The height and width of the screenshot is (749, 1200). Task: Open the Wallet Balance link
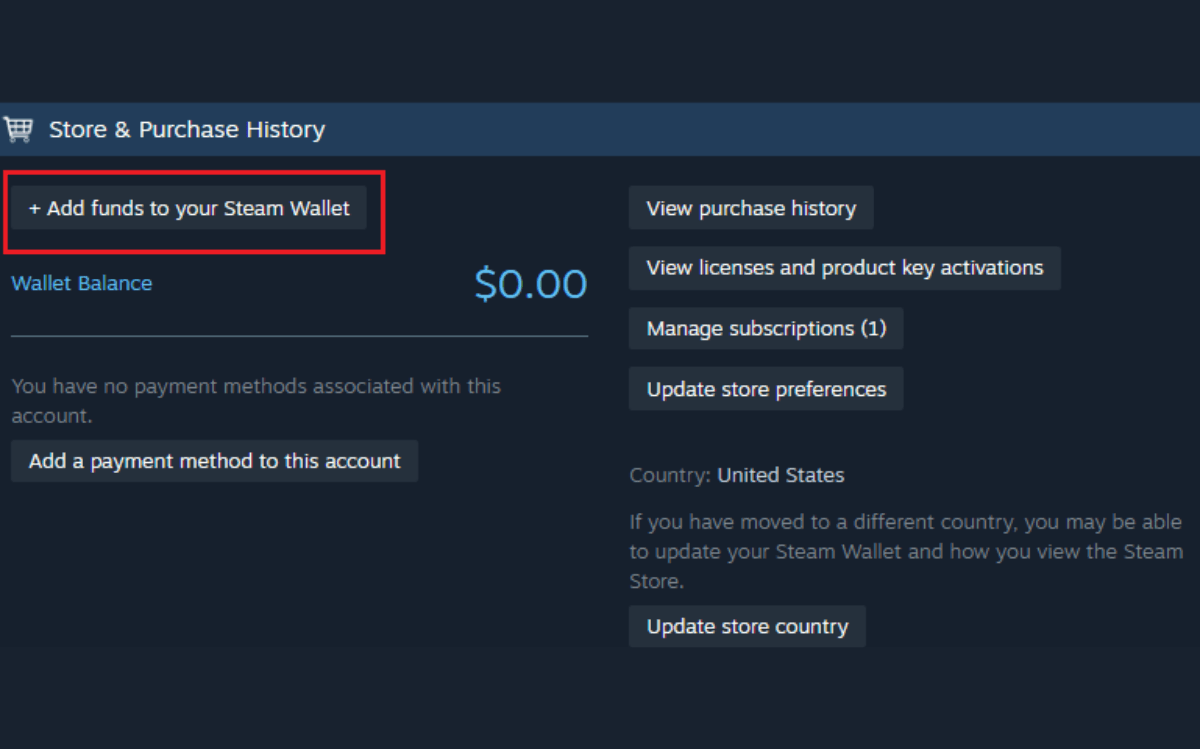[x=82, y=283]
